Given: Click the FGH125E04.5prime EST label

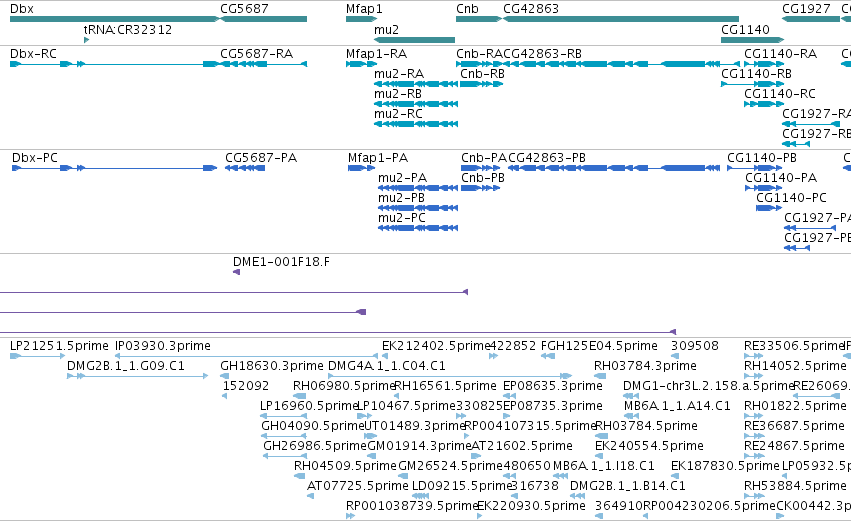Looking at the screenshot, I should (599, 346).
